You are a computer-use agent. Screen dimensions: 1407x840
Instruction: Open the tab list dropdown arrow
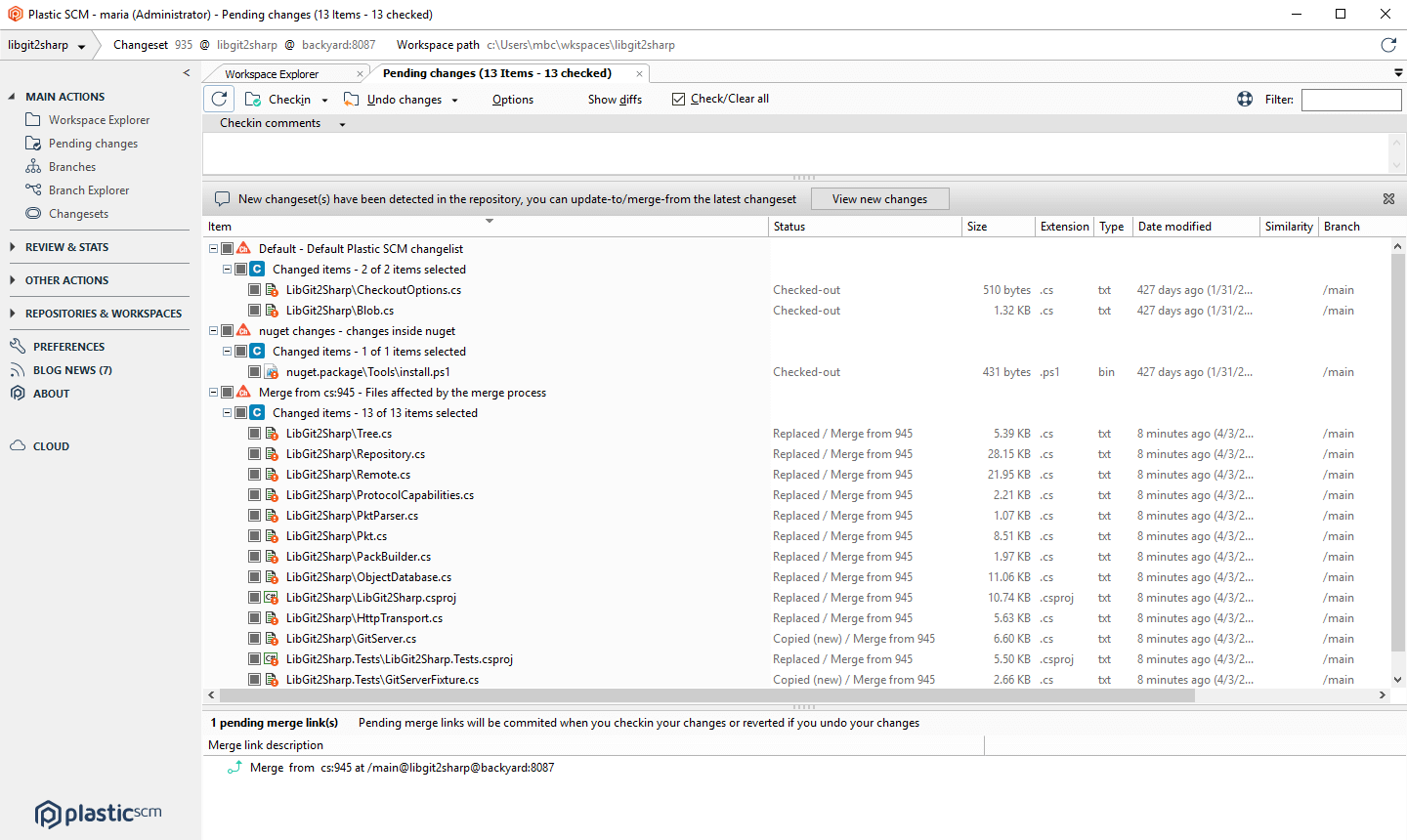click(1398, 73)
